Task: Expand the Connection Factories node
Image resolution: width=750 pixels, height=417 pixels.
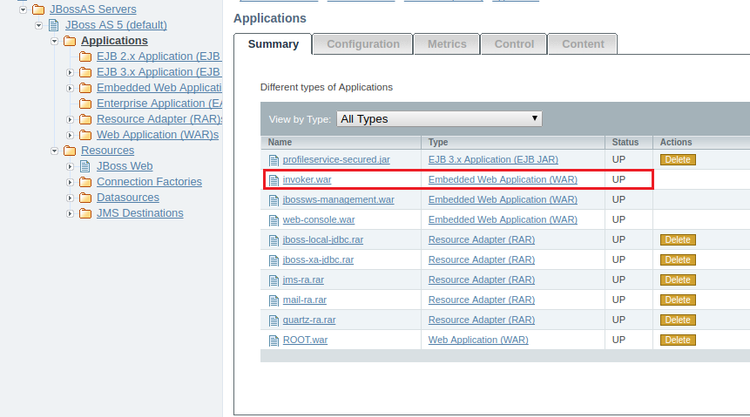Action: (x=70, y=182)
